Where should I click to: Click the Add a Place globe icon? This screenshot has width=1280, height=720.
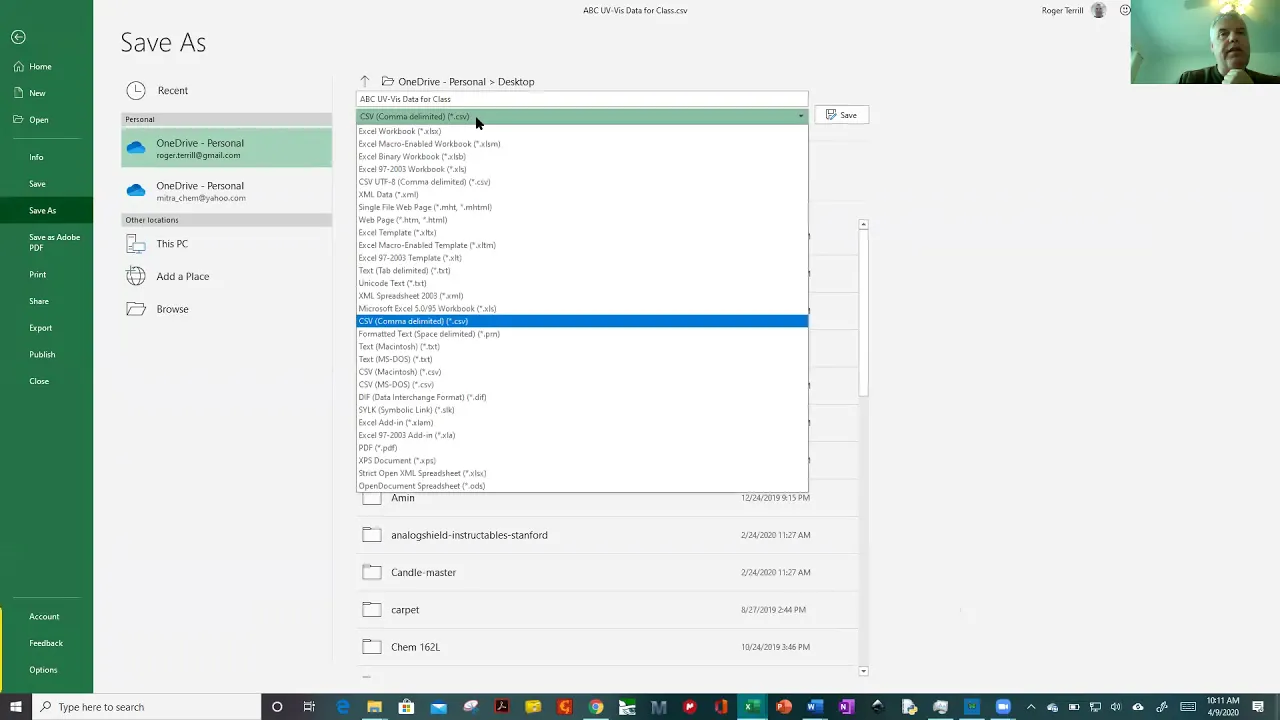136,276
